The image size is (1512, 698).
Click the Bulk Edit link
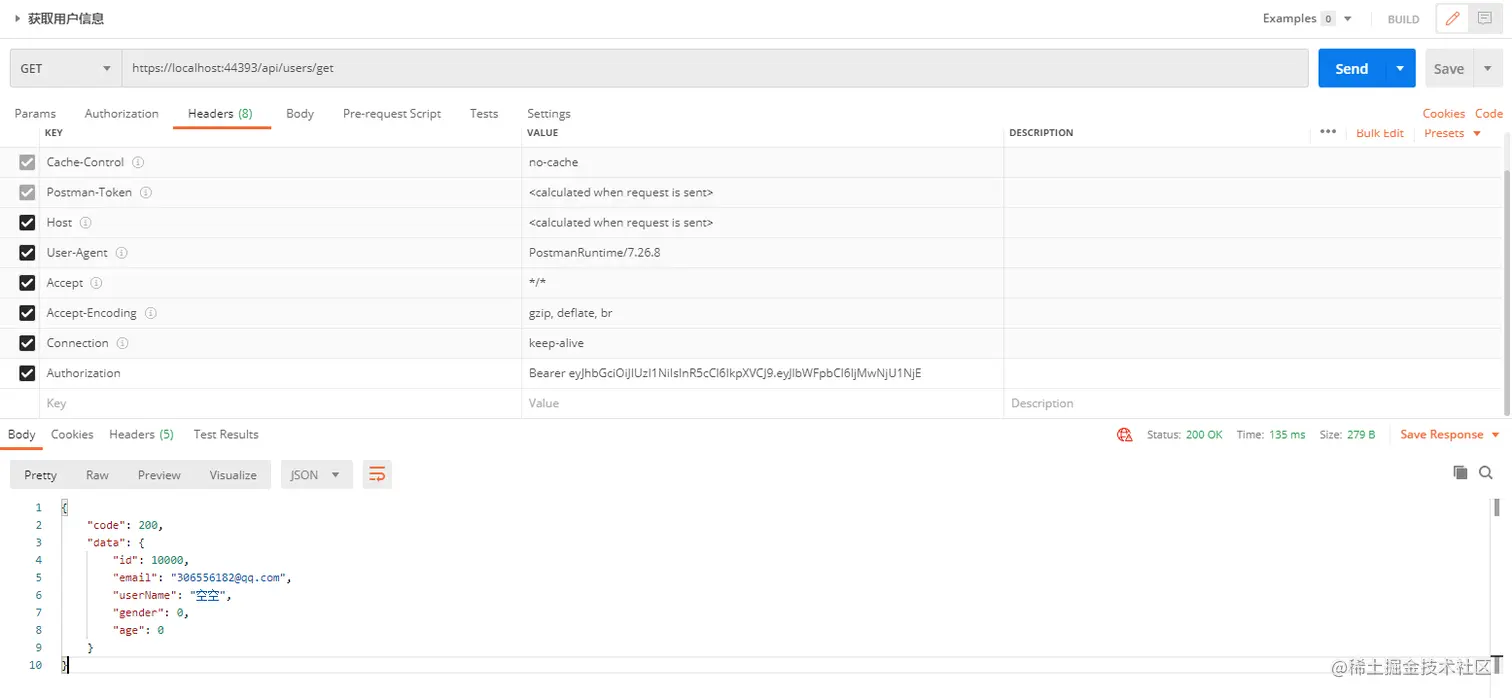click(x=1380, y=133)
